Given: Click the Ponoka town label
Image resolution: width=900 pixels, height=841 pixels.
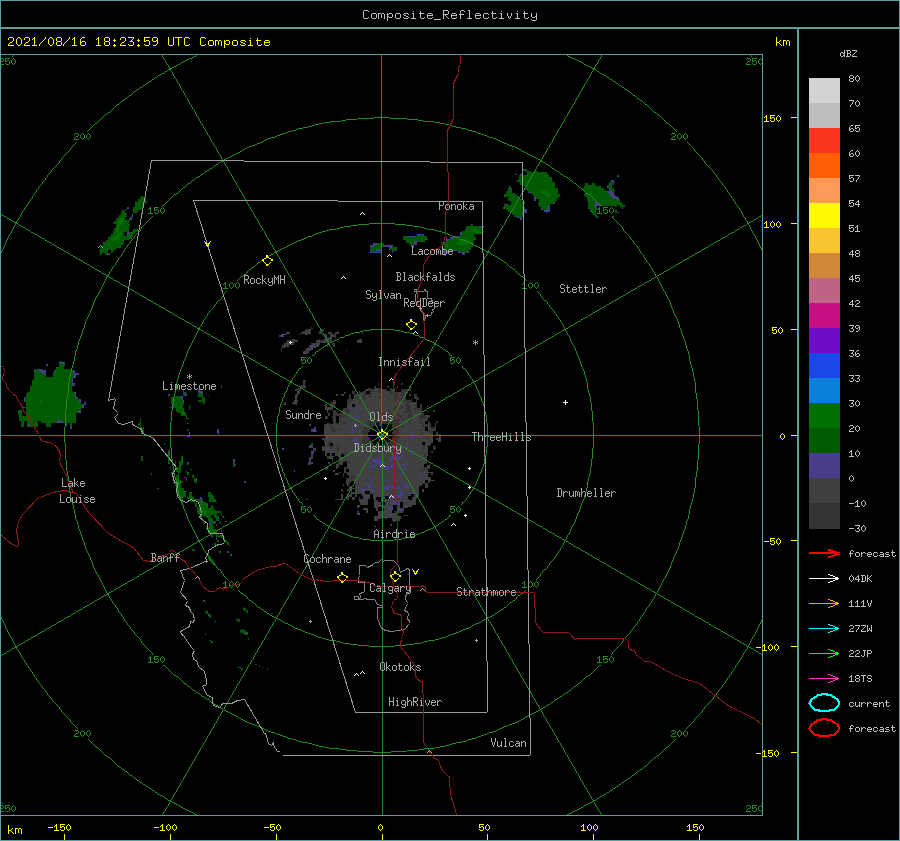Looking at the screenshot, I should point(456,206).
